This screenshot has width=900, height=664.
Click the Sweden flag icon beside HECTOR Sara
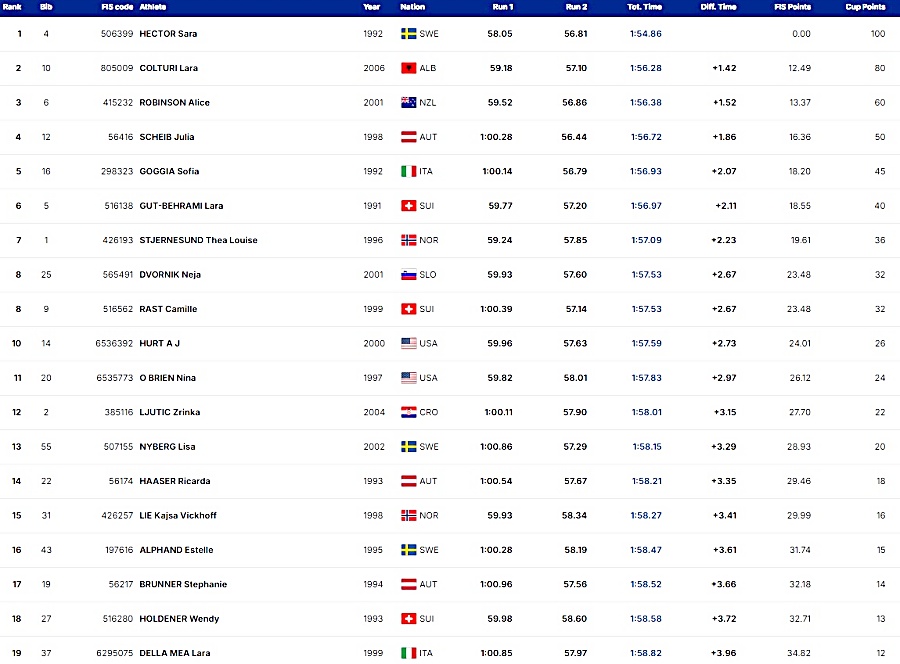coord(409,34)
